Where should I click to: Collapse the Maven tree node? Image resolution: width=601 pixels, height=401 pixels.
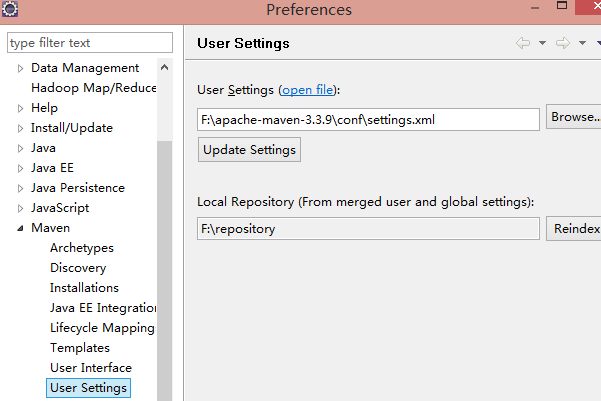click(20, 228)
